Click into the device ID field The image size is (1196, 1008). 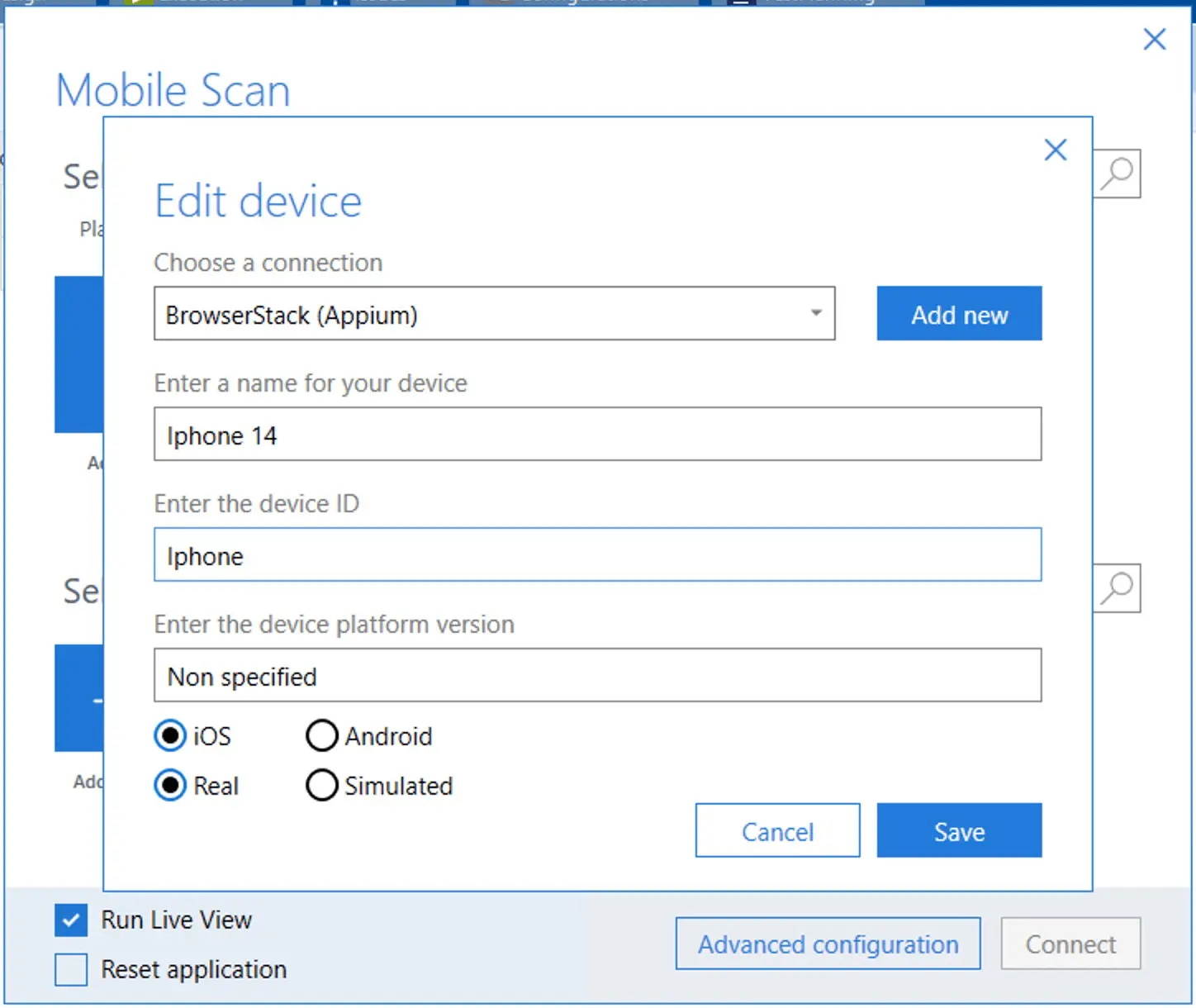596,555
